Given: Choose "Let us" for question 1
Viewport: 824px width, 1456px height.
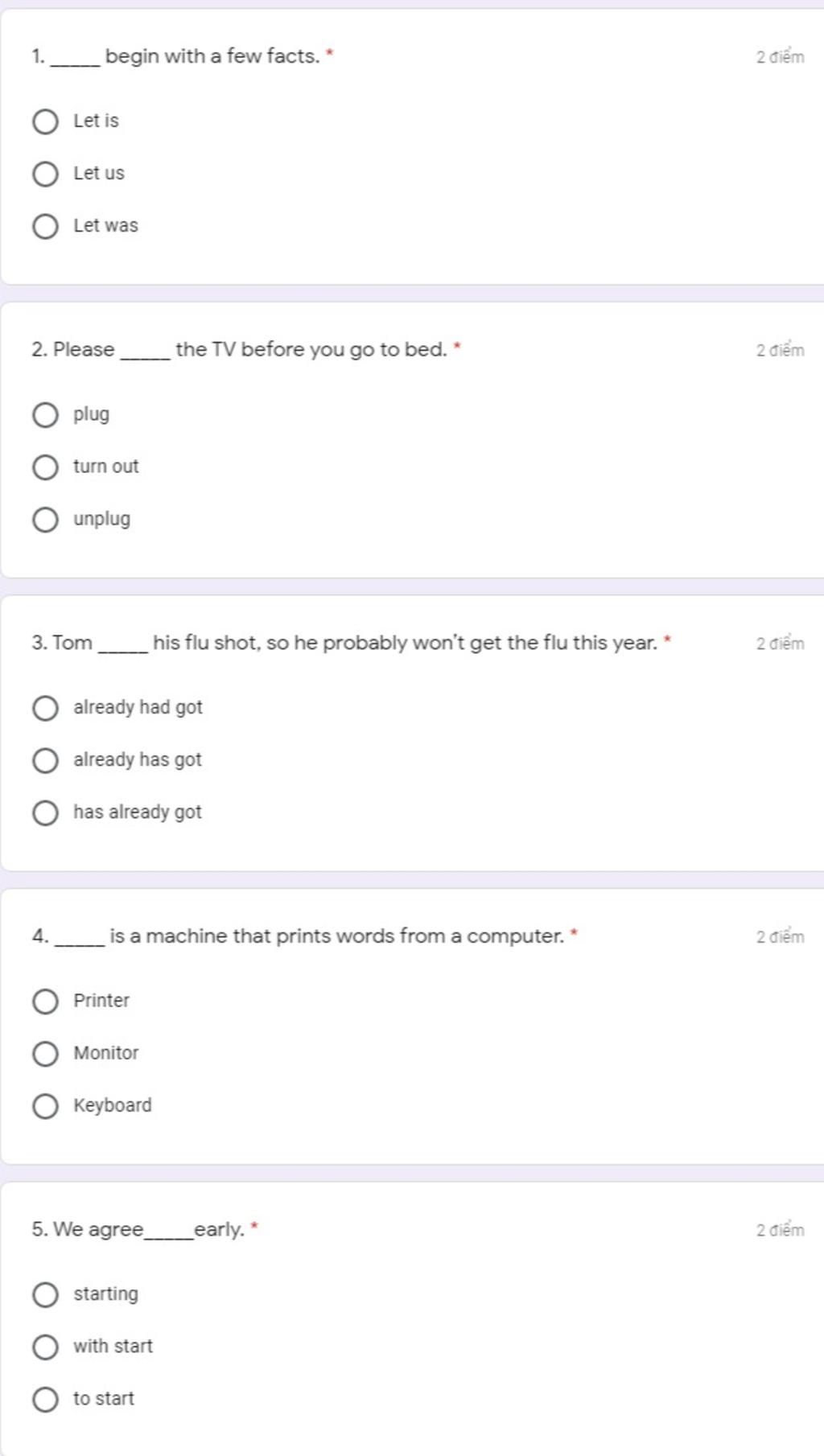Looking at the screenshot, I should click(45, 174).
